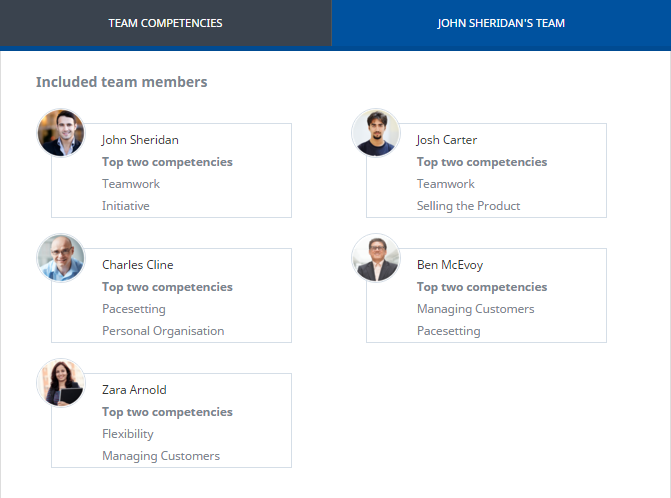
Task: Select Managing Customers under Ben McEvoy
Action: pos(475,309)
